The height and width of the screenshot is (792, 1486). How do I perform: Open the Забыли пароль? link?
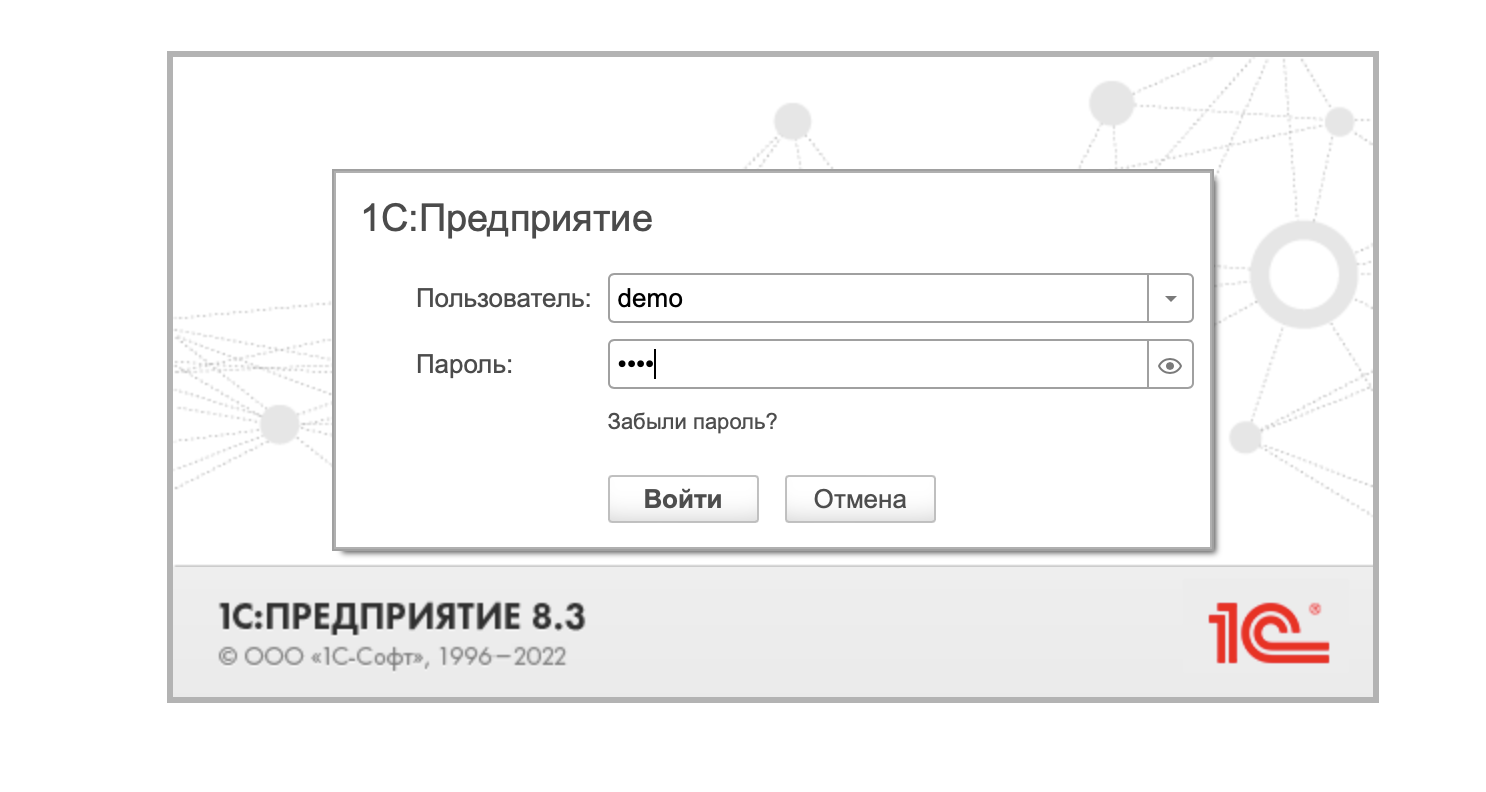tap(692, 422)
